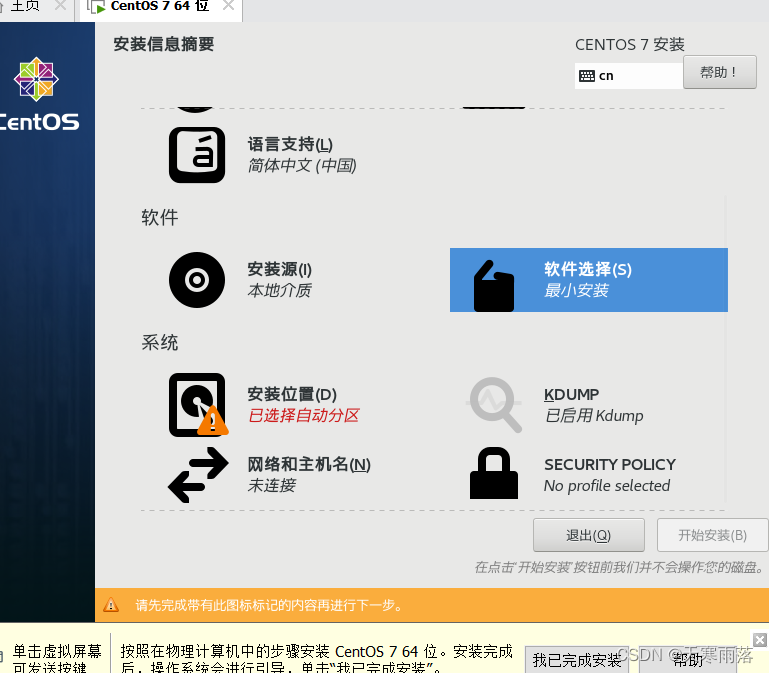Click 单击虚拟屏幕可发送按键 hint text
Screen dimensions: 769x673
click(x=57, y=659)
